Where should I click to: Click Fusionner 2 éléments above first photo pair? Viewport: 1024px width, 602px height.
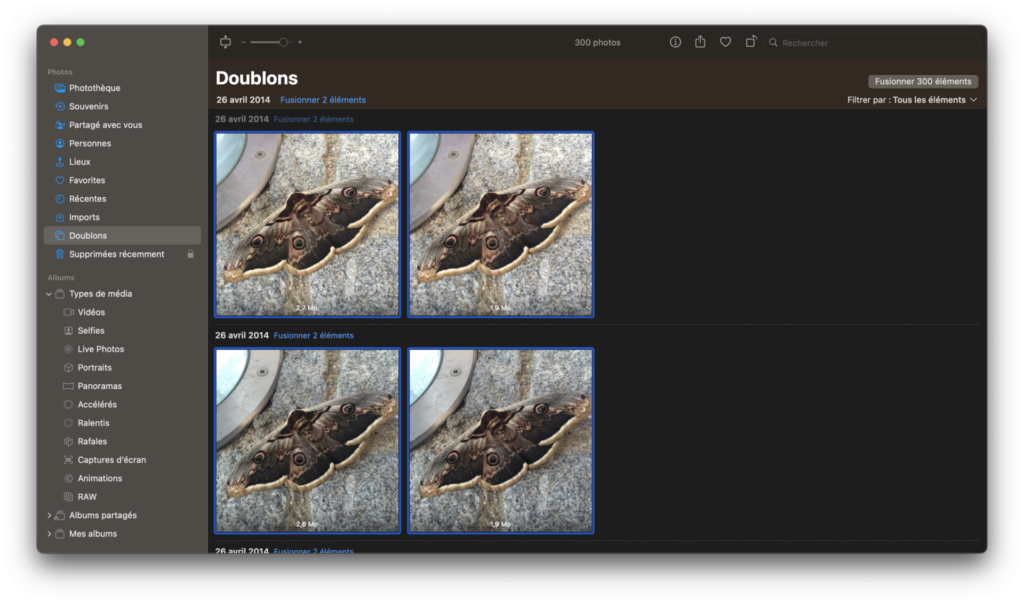point(313,119)
